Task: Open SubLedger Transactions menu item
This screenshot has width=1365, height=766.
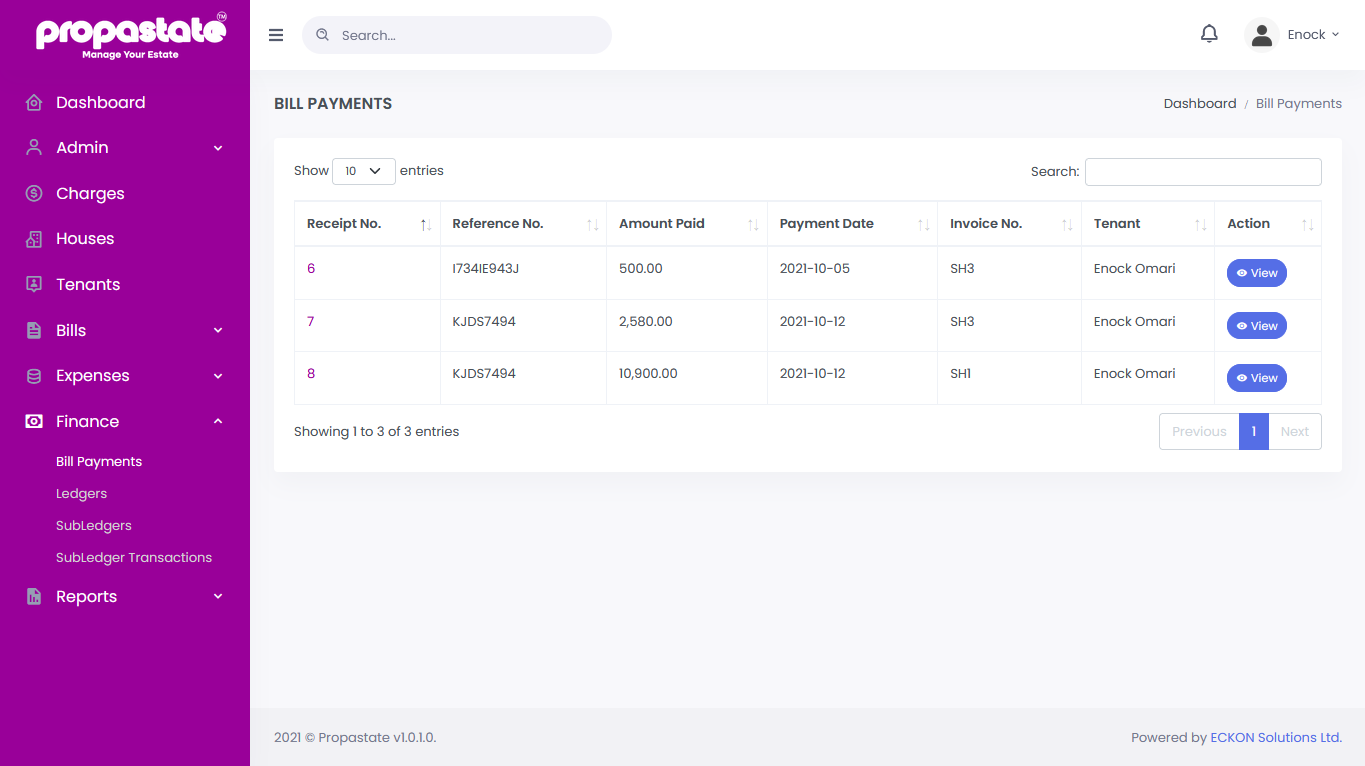Action: click(134, 558)
